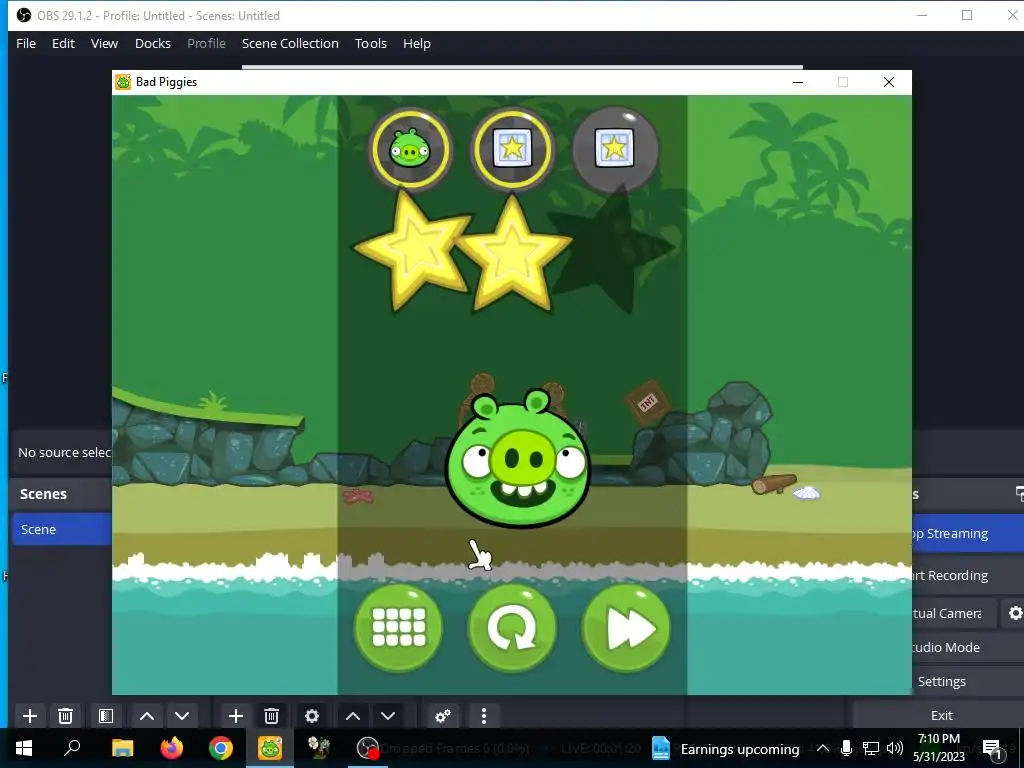Open File menu in OBS
The image size is (1024, 768).
pyautogui.click(x=26, y=43)
